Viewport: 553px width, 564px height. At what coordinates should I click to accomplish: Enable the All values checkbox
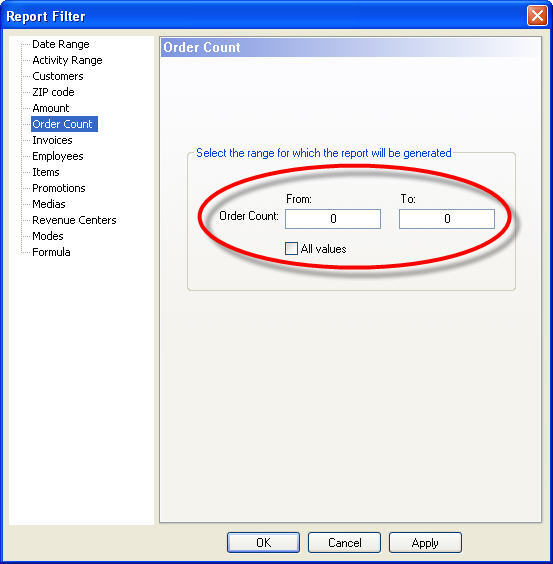(x=291, y=249)
